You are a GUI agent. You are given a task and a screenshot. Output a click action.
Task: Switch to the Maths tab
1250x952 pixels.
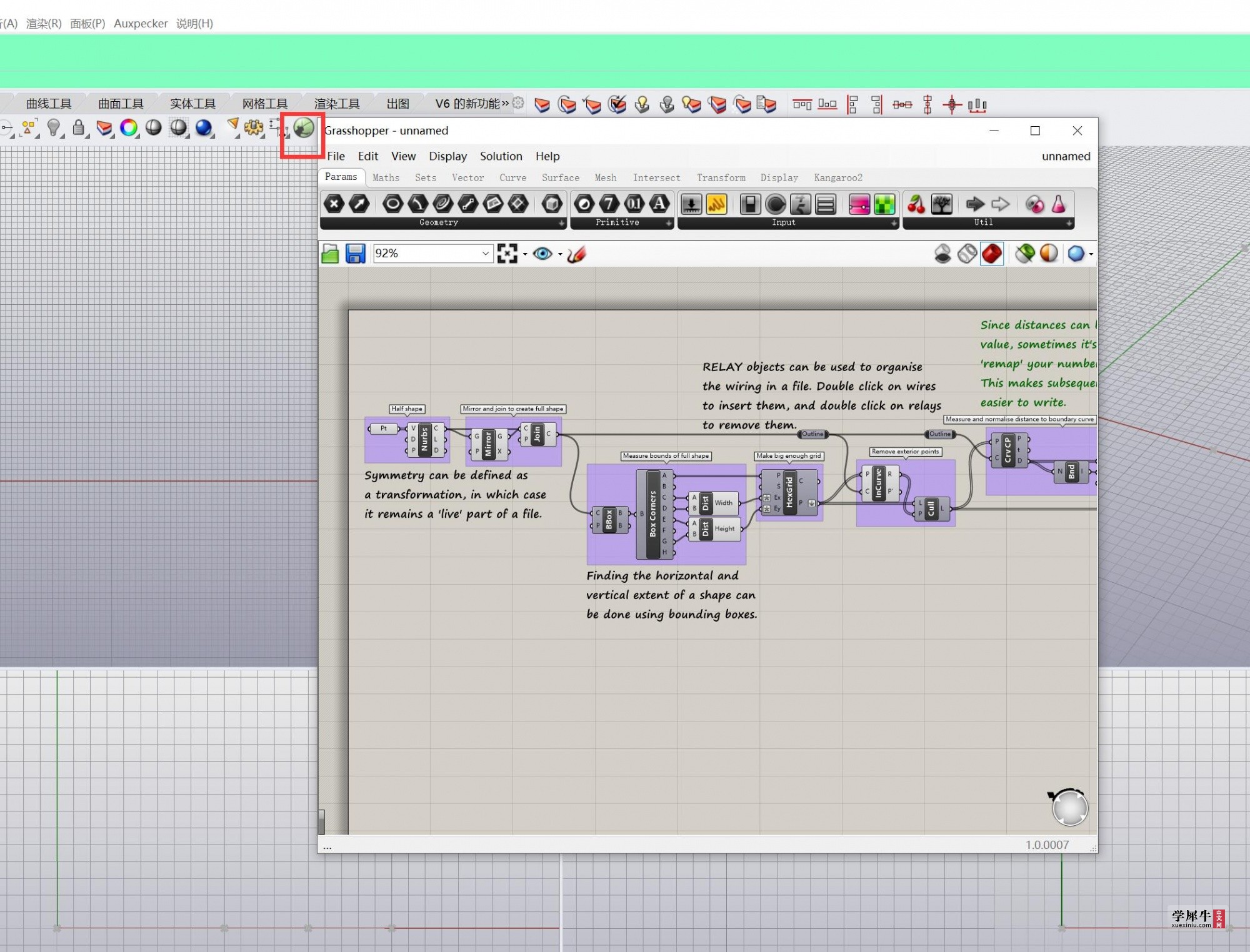(x=386, y=178)
